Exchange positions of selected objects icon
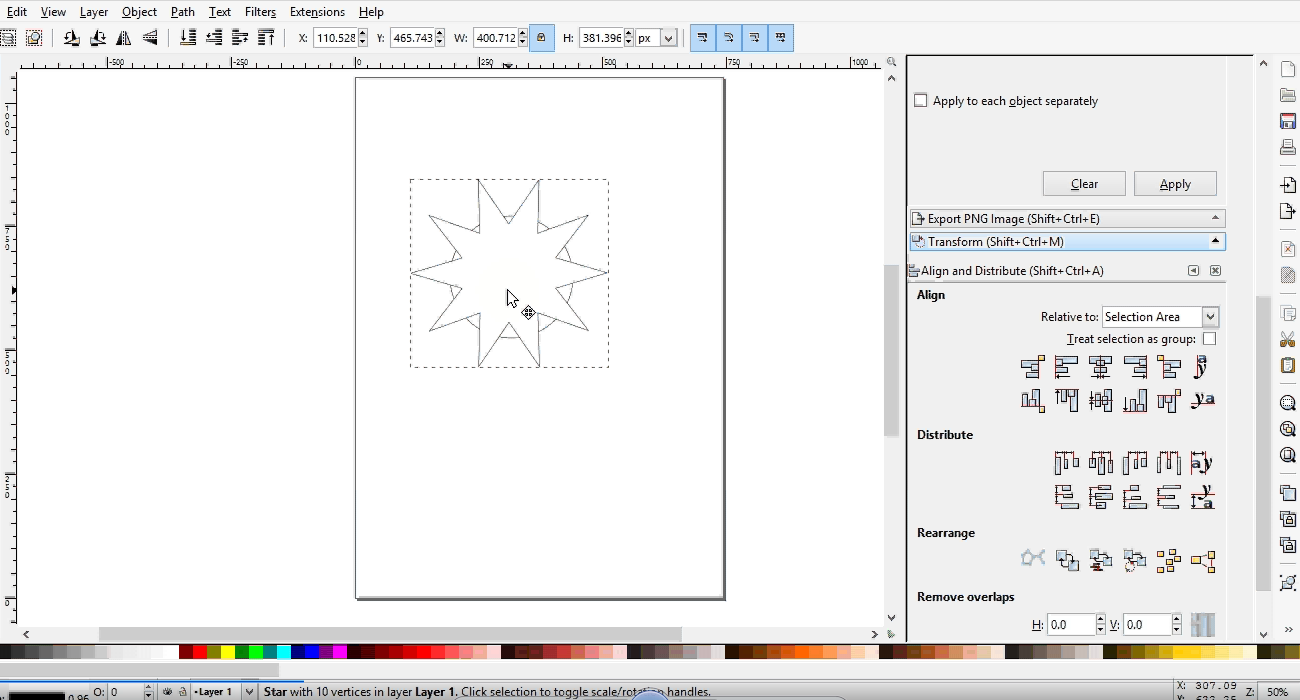1300x700 pixels. coord(1067,560)
